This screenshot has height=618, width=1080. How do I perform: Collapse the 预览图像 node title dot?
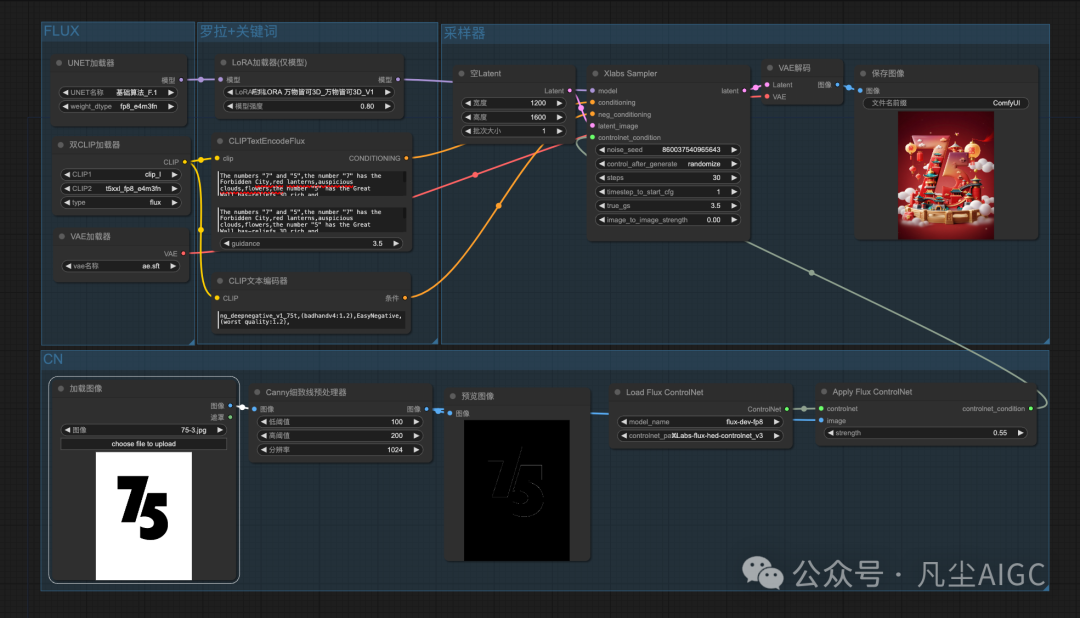tap(453, 396)
